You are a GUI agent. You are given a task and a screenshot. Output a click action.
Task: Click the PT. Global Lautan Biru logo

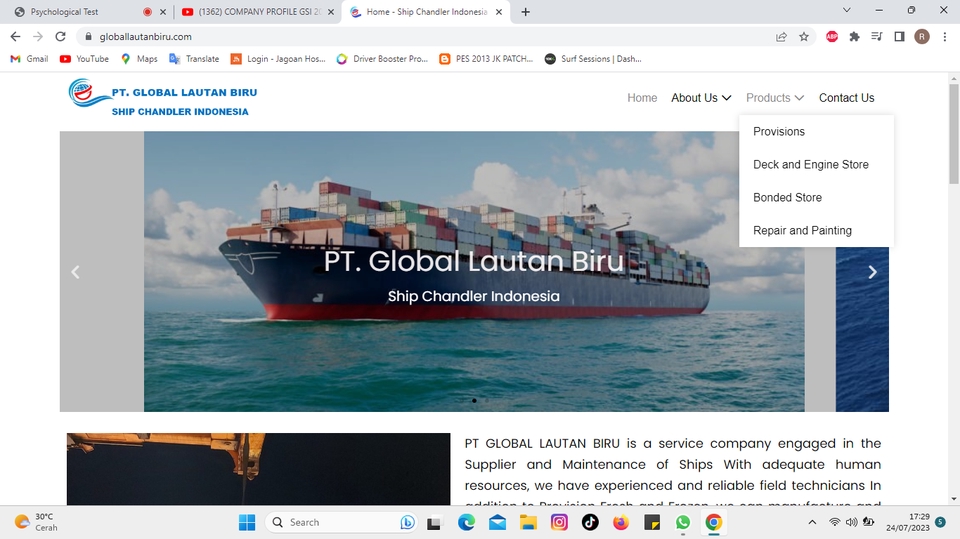tap(163, 97)
